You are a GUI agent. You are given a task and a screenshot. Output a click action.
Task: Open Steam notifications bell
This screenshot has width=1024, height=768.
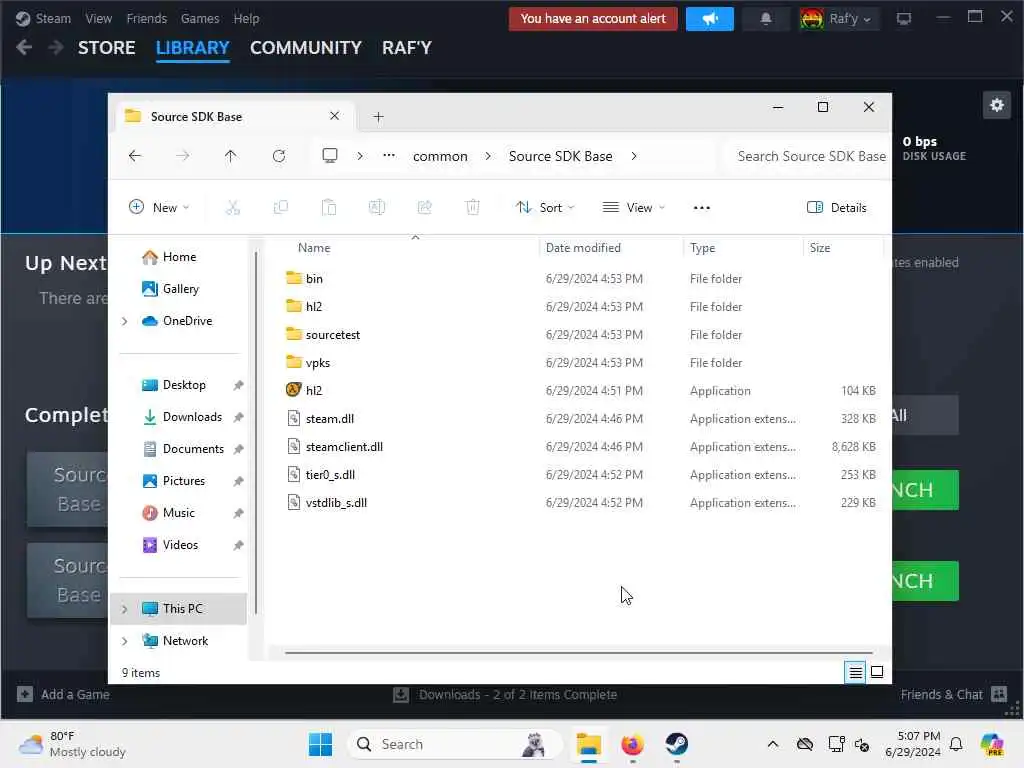pyautogui.click(x=765, y=19)
